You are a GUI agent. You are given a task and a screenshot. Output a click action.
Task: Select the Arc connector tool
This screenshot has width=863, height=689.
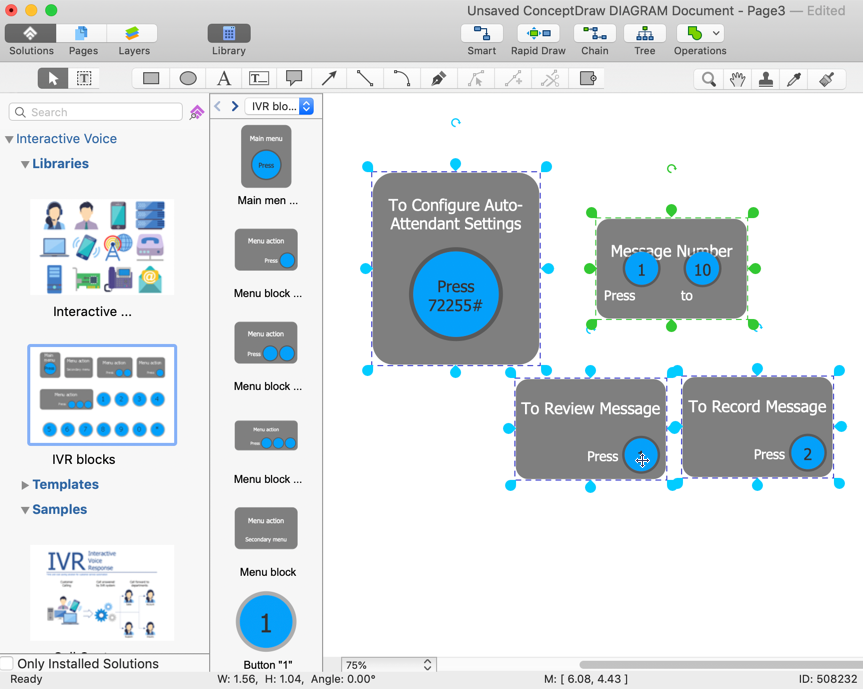click(x=402, y=78)
